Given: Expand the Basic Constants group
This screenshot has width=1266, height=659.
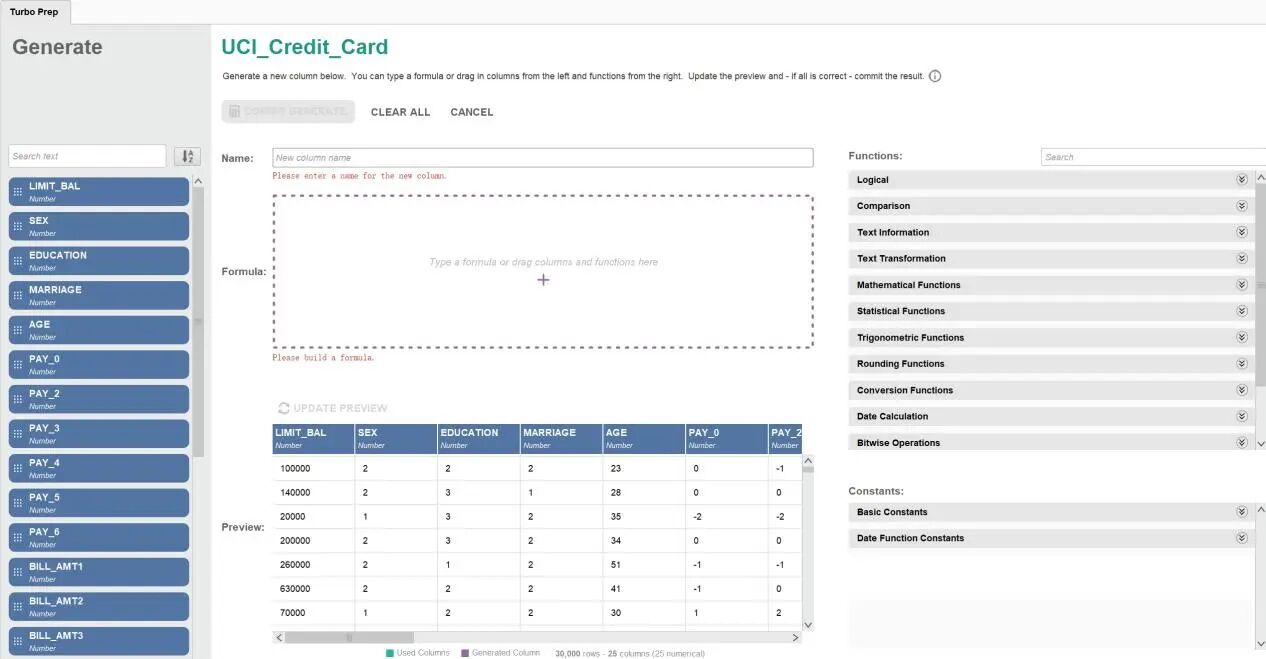Looking at the screenshot, I should [x=1242, y=512].
